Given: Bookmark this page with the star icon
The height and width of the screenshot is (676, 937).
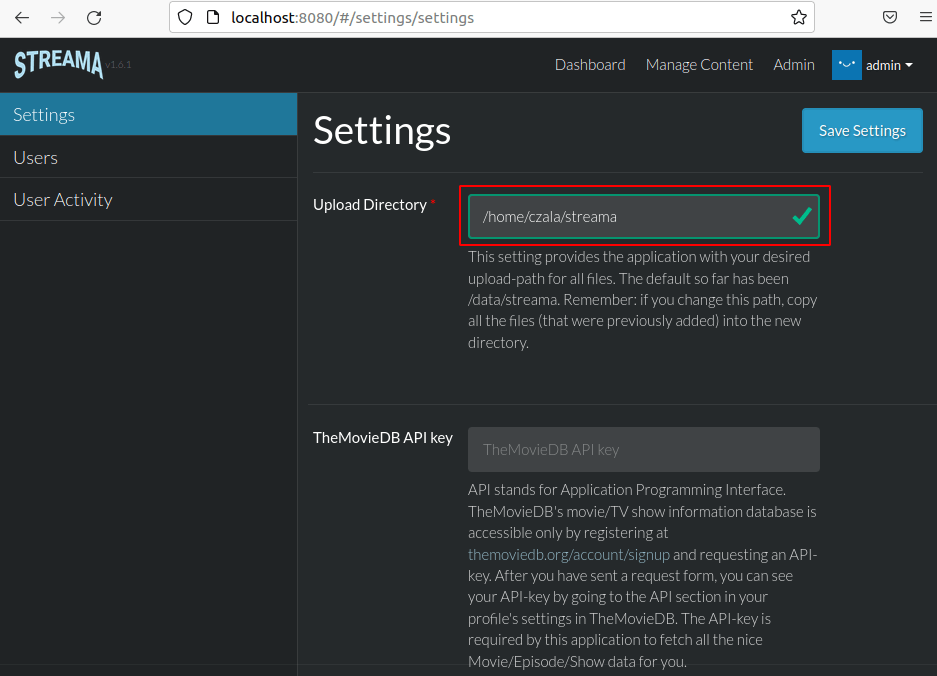Looking at the screenshot, I should point(798,17).
